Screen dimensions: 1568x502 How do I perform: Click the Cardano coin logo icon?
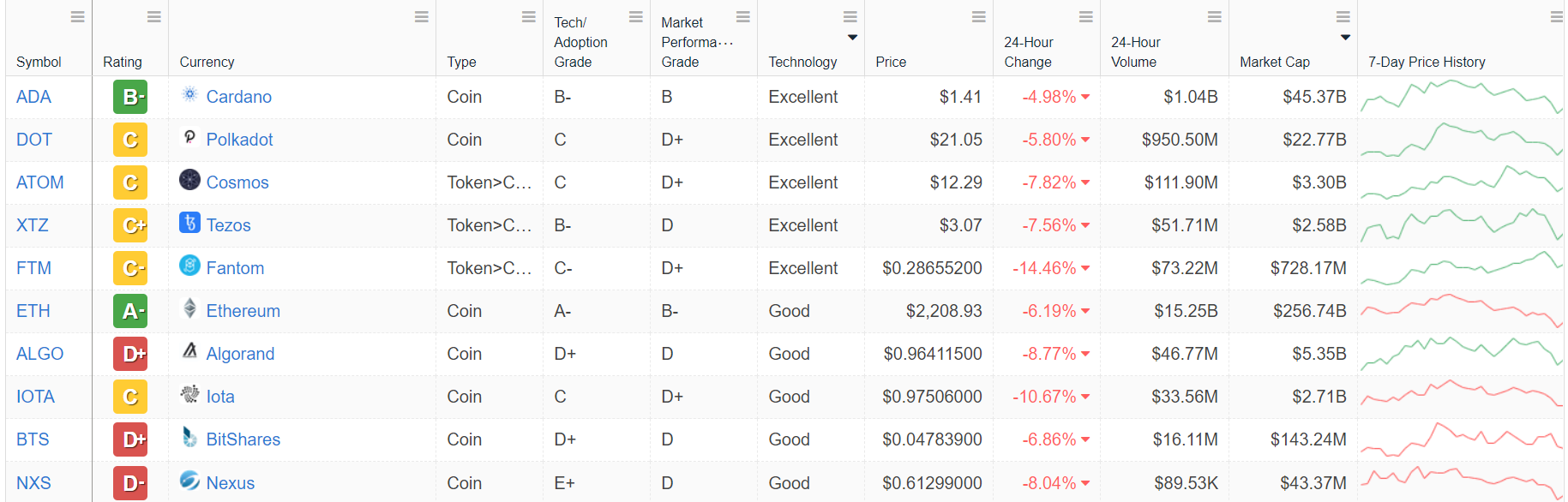[x=189, y=94]
